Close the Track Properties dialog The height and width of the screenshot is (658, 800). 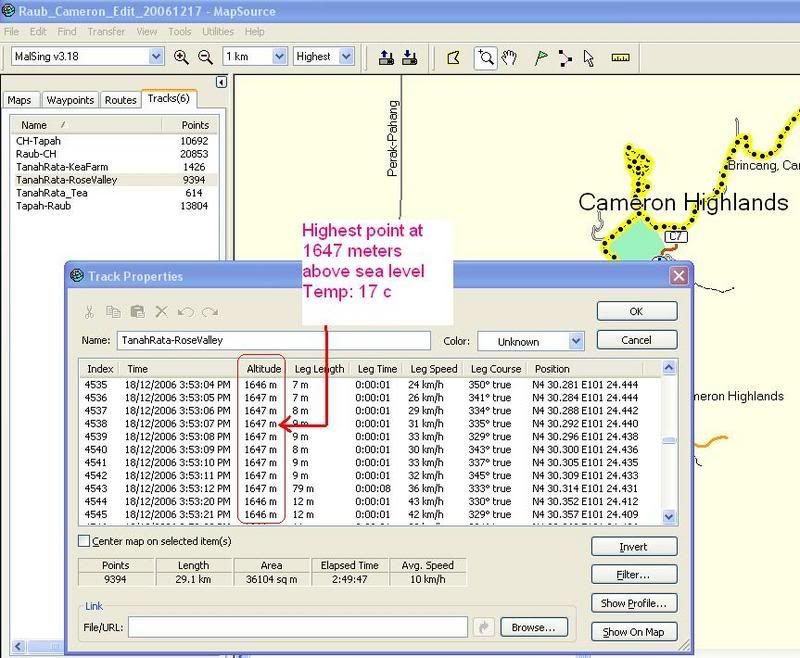[x=679, y=276]
